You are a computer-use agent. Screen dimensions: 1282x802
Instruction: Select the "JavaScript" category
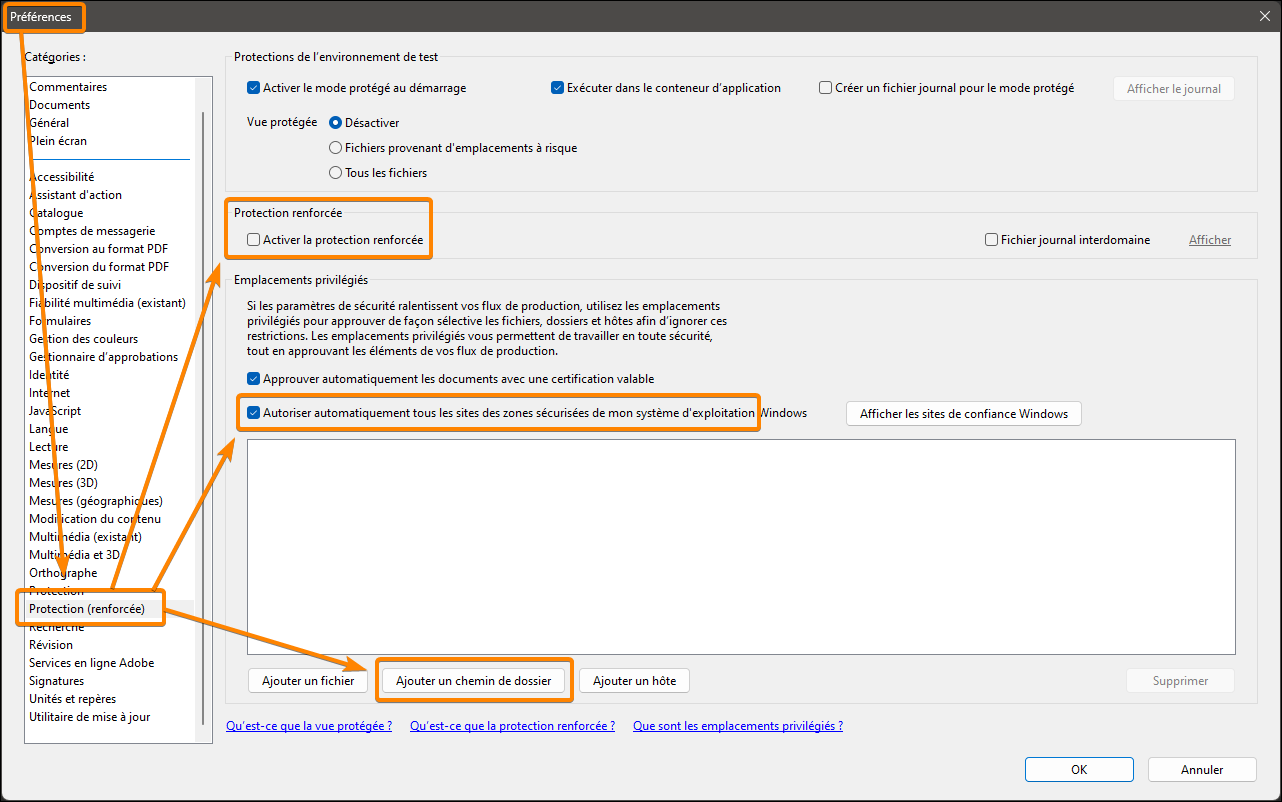pos(54,410)
